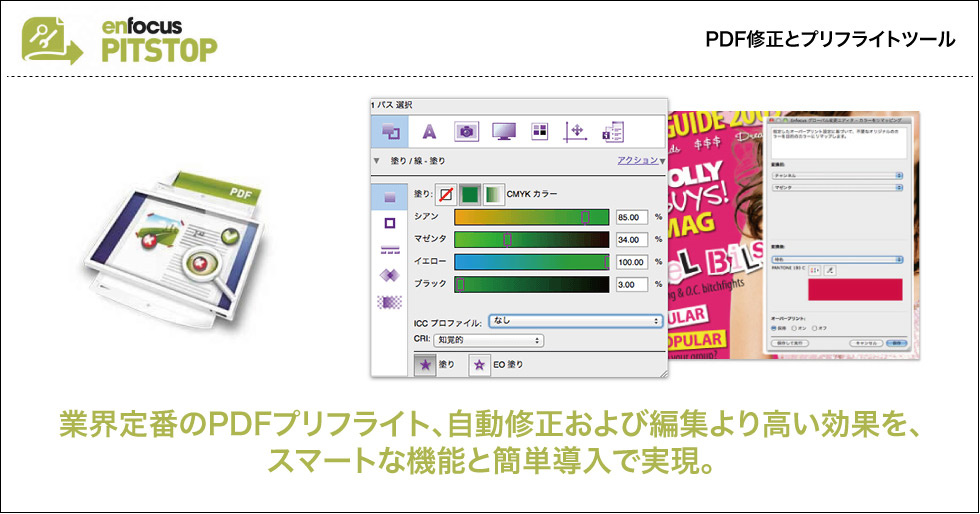Select the fill and stroke inspector icon

390,131
